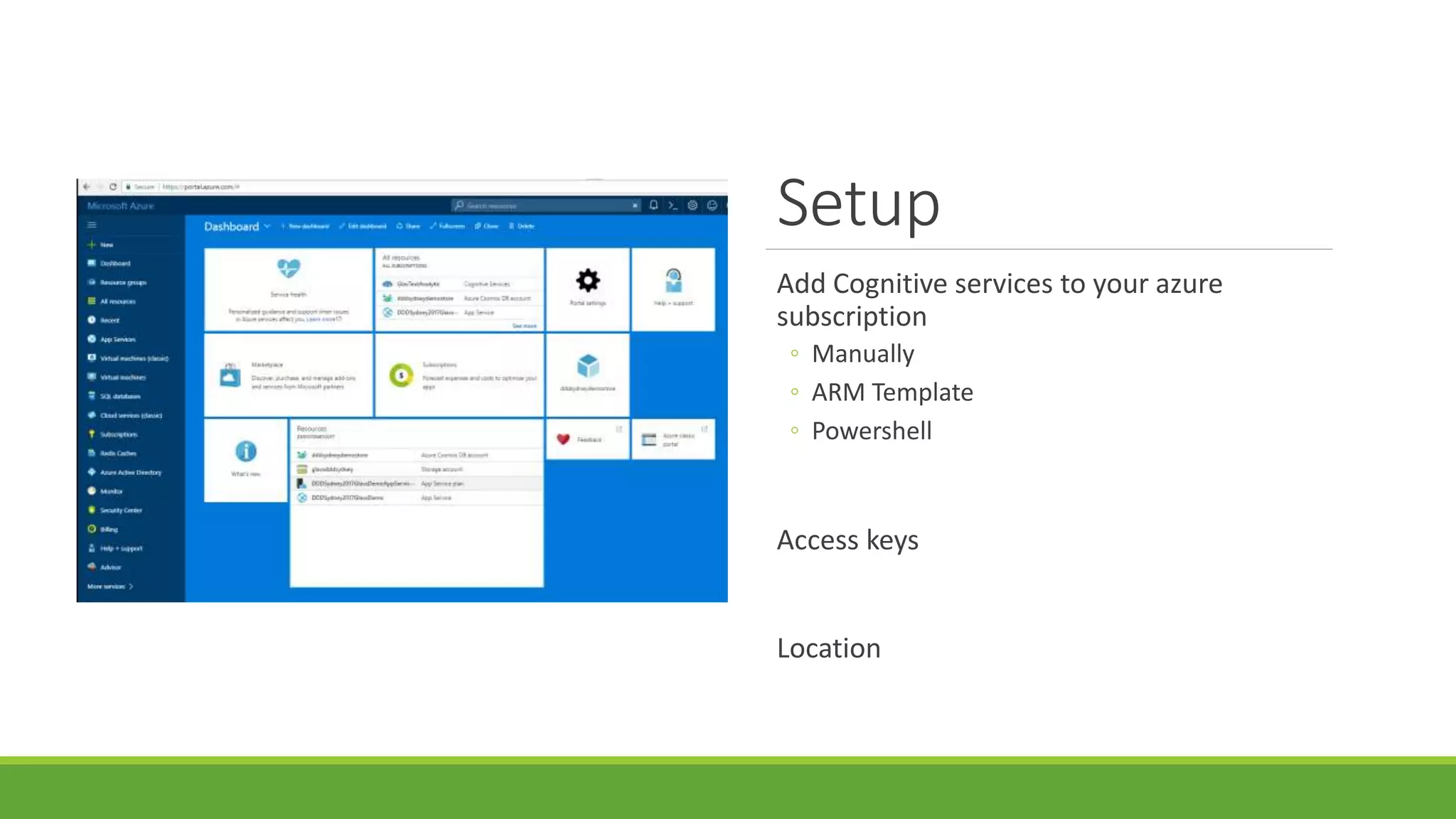Open settings gear in Azure header
Screen dimensions: 1456x819
pos(692,205)
